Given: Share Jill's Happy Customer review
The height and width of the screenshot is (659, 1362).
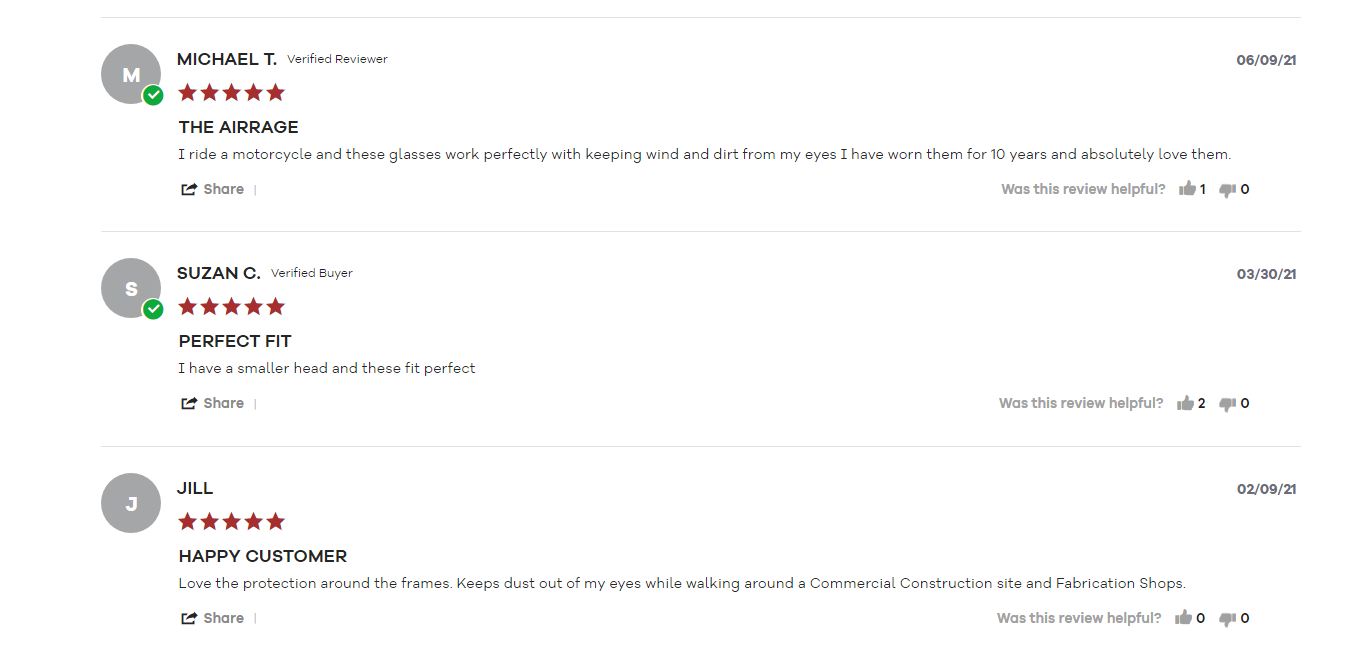Looking at the screenshot, I should point(212,618).
